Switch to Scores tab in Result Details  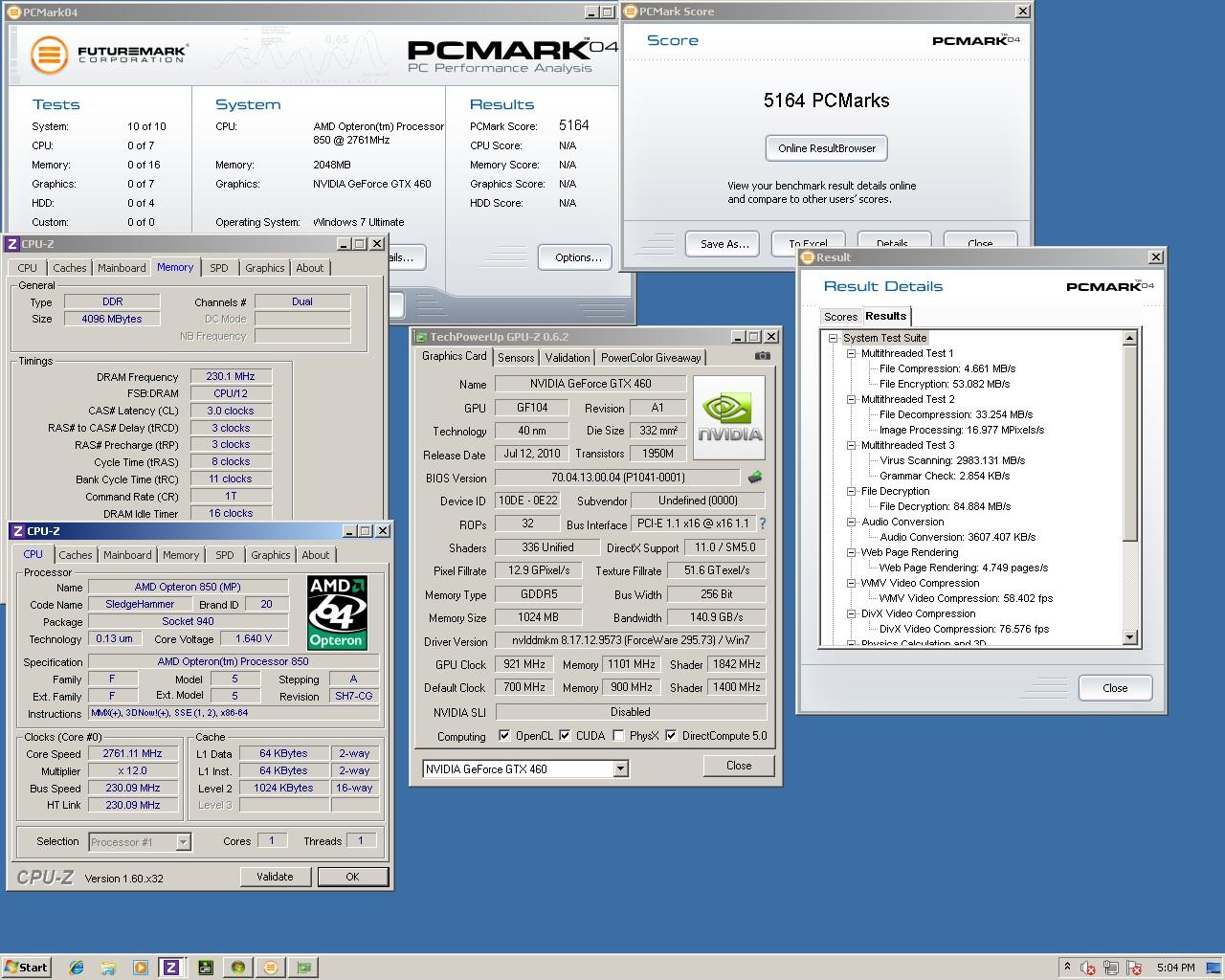(840, 317)
